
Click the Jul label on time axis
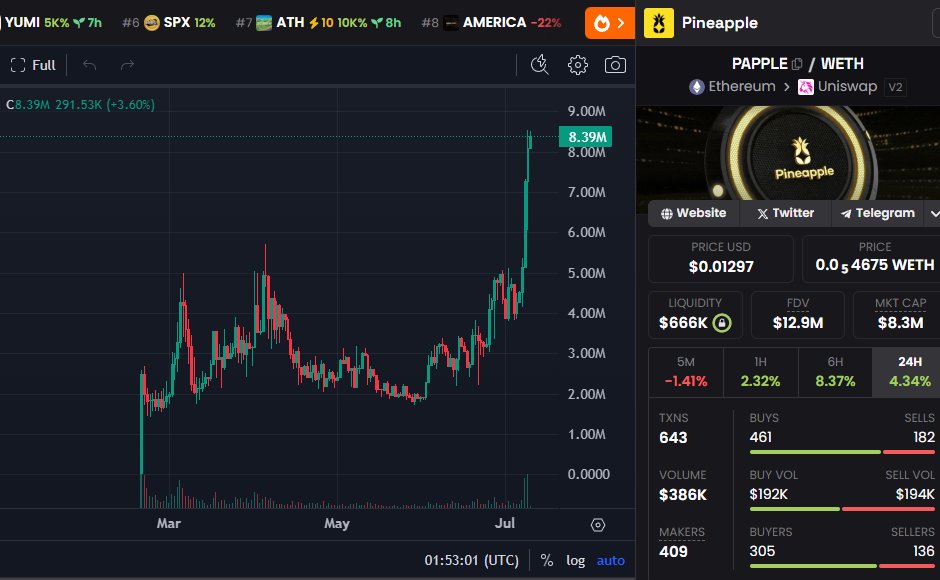(x=505, y=523)
